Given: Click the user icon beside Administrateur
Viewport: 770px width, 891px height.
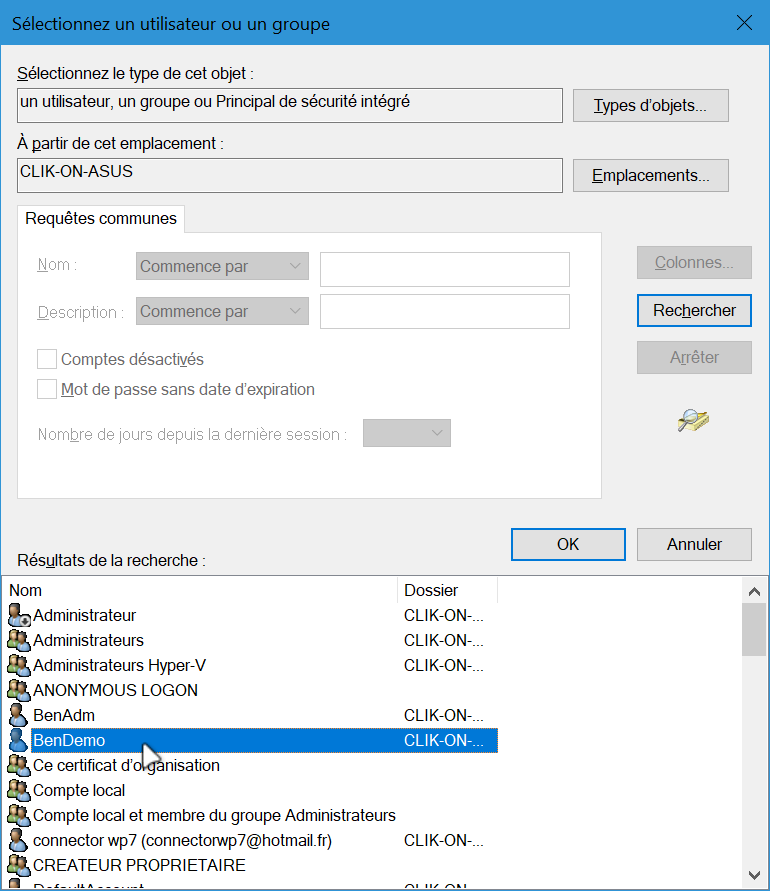Looking at the screenshot, I should click(x=19, y=615).
